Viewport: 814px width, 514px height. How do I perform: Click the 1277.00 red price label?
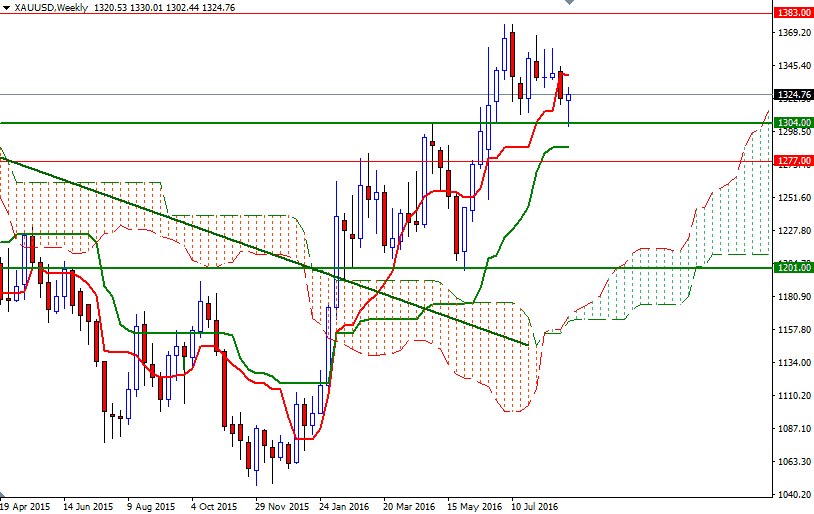pos(793,160)
